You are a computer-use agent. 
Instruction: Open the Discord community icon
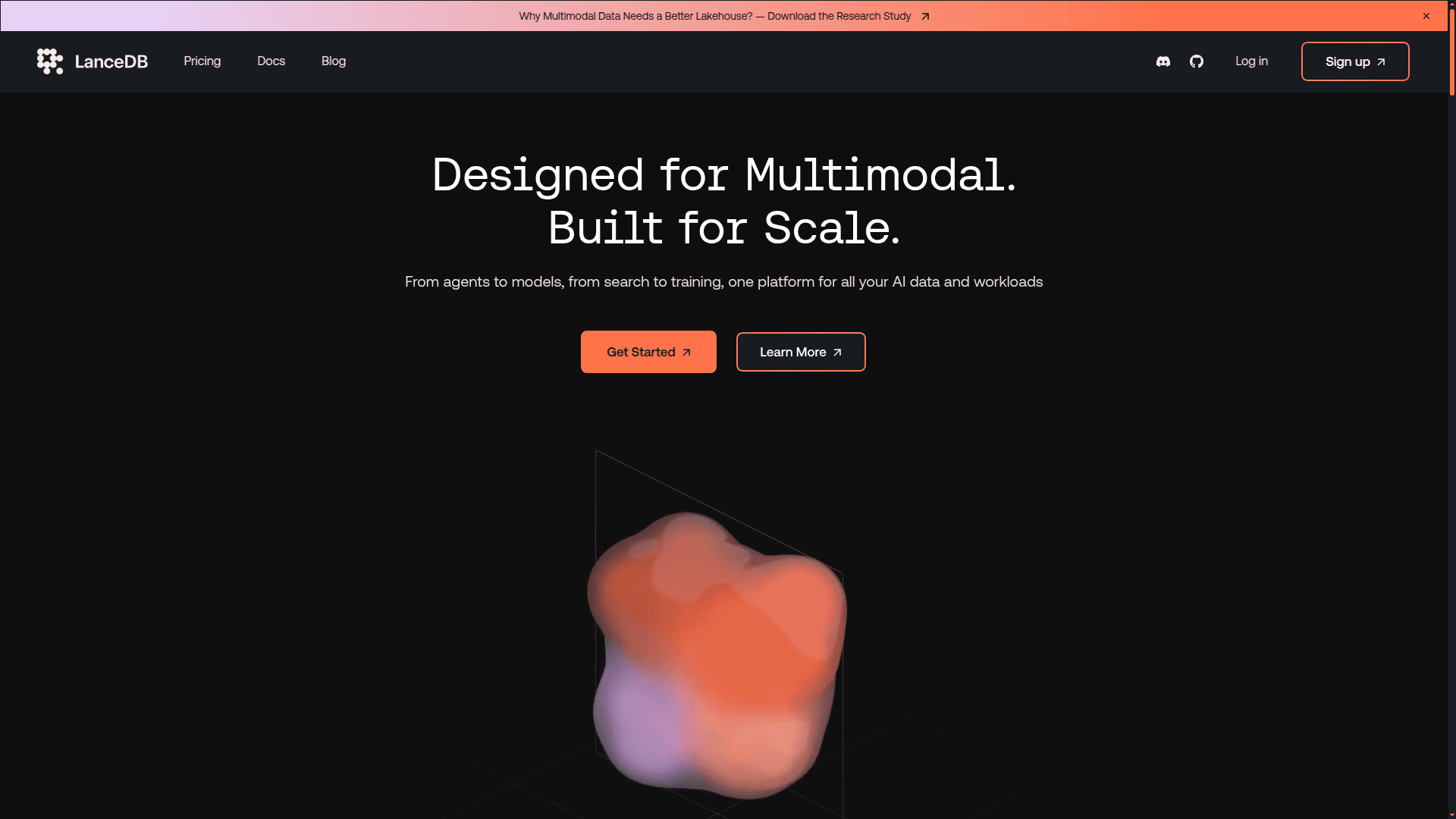point(1163,61)
